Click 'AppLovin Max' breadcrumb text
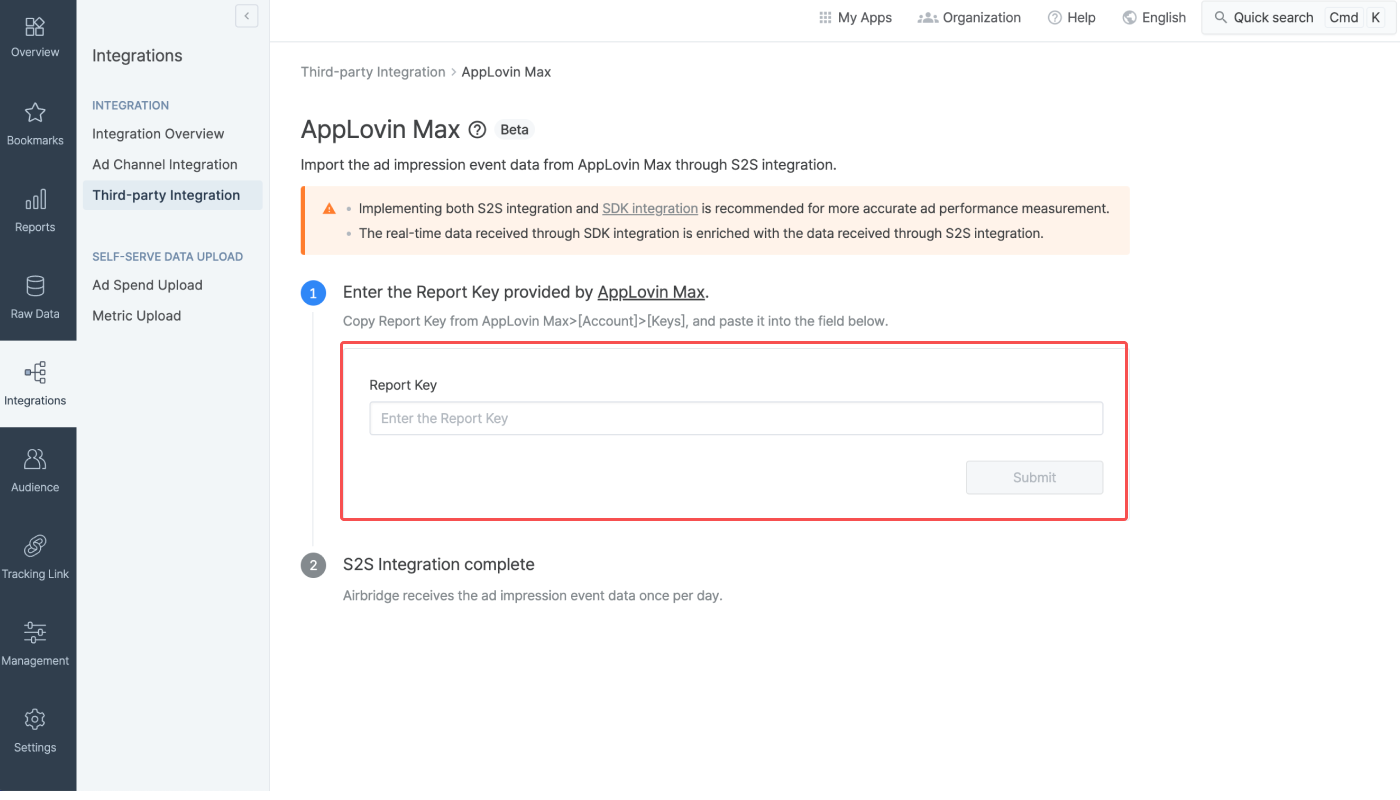Viewport: 1400px width, 800px height. (x=506, y=72)
